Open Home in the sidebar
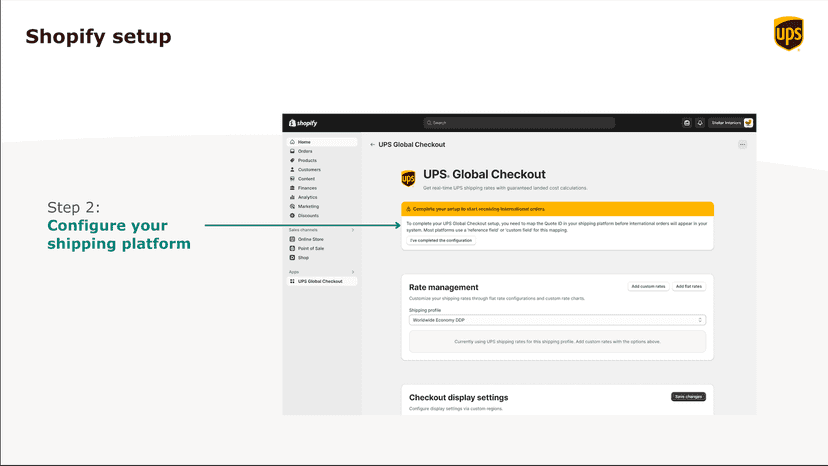The height and width of the screenshot is (466, 828). pyautogui.click(x=322, y=142)
